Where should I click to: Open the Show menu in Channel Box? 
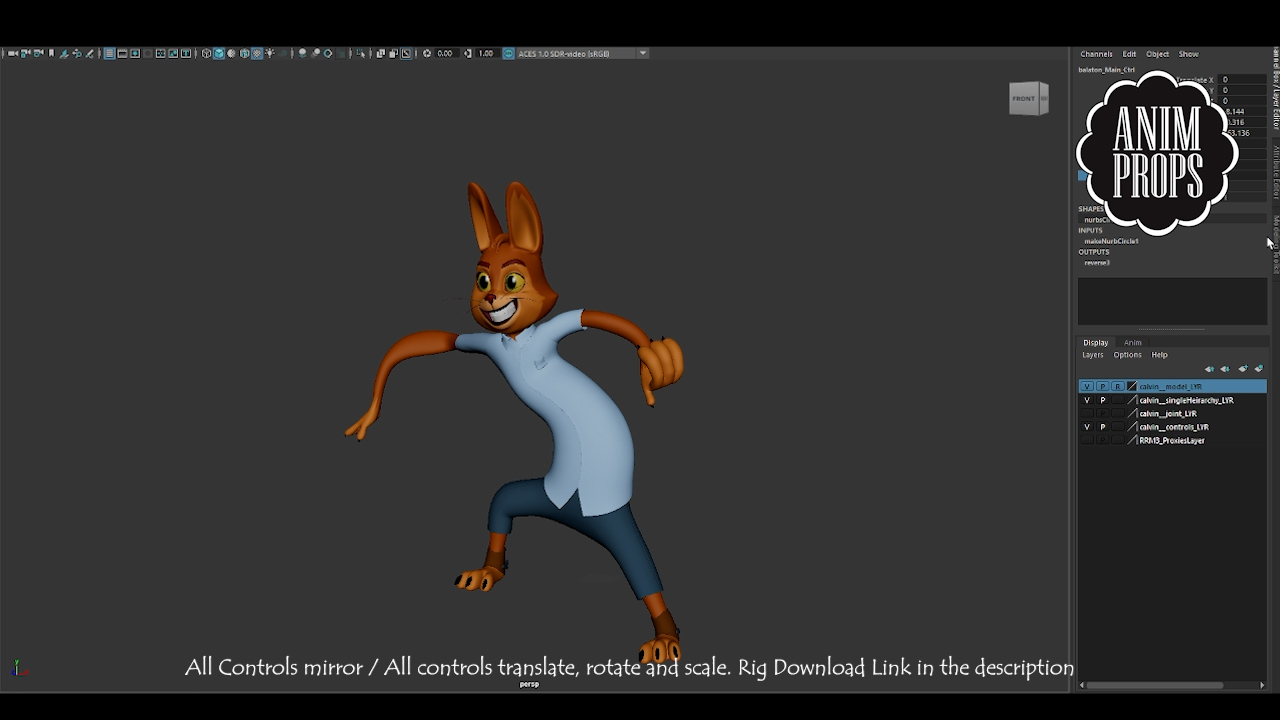click(x=1188, y=54)
